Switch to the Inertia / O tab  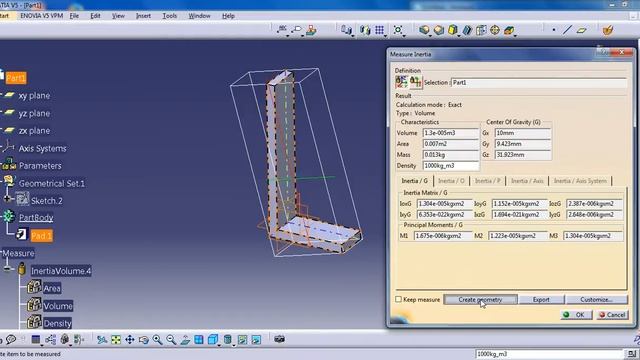pos(451,181)
